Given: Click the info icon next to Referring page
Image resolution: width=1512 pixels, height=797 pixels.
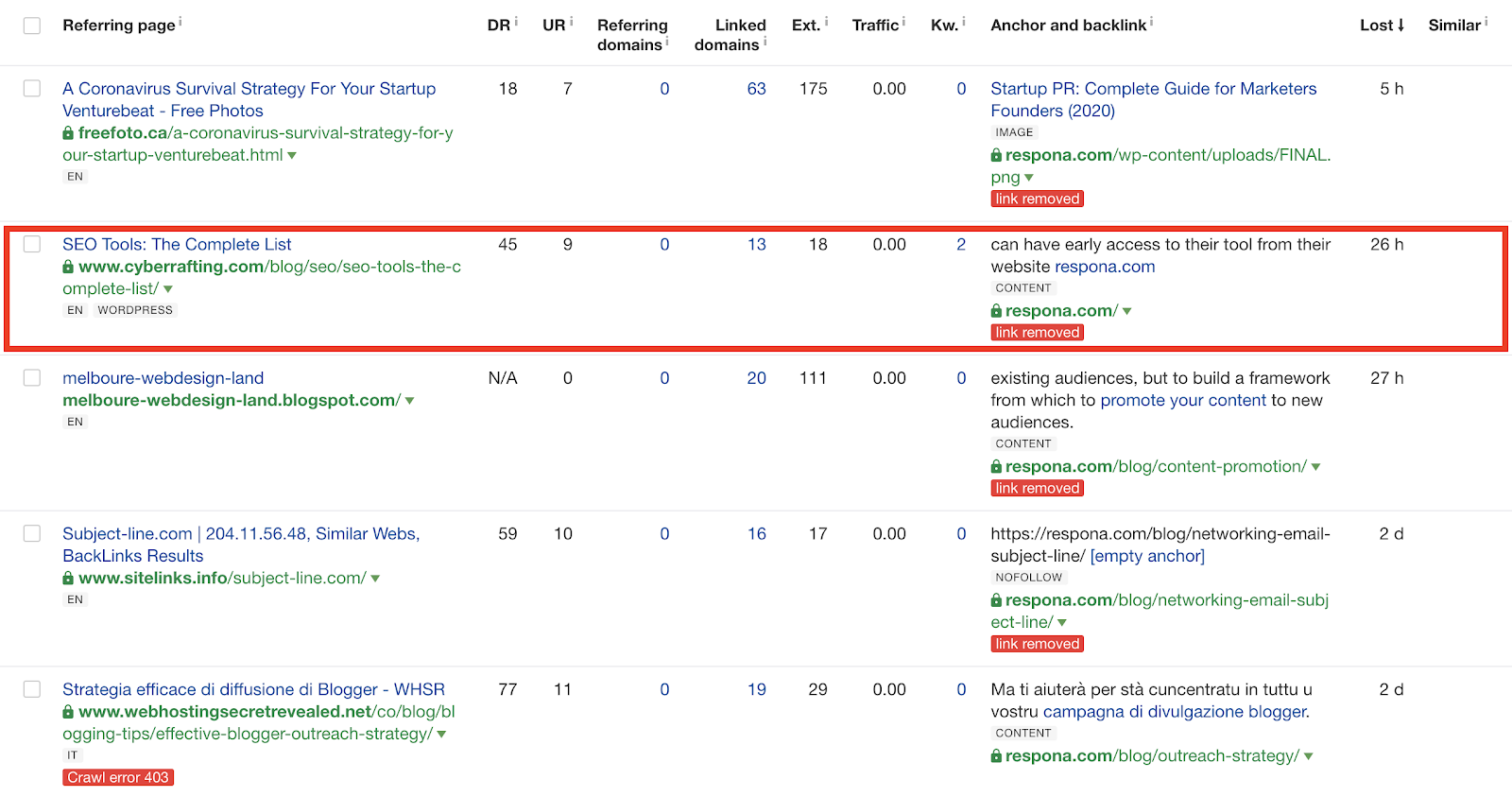Looking at the screenshot, I should 180,21.
